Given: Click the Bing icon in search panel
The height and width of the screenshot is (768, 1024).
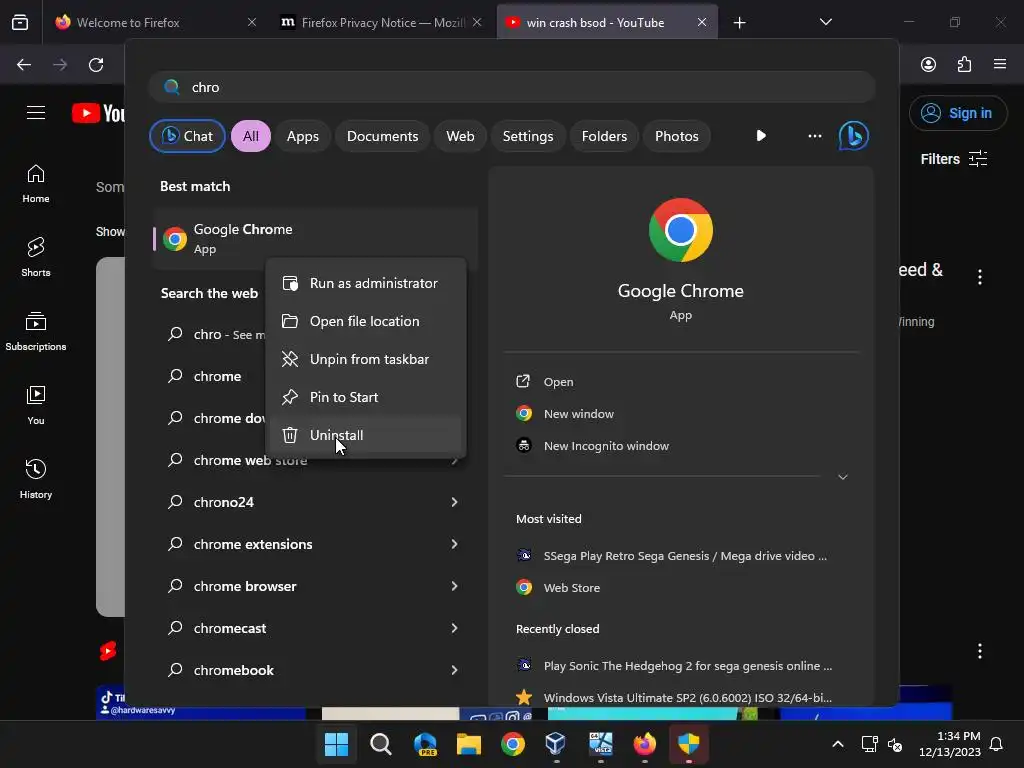Looking at the screenshot, I should click(854, 136).
